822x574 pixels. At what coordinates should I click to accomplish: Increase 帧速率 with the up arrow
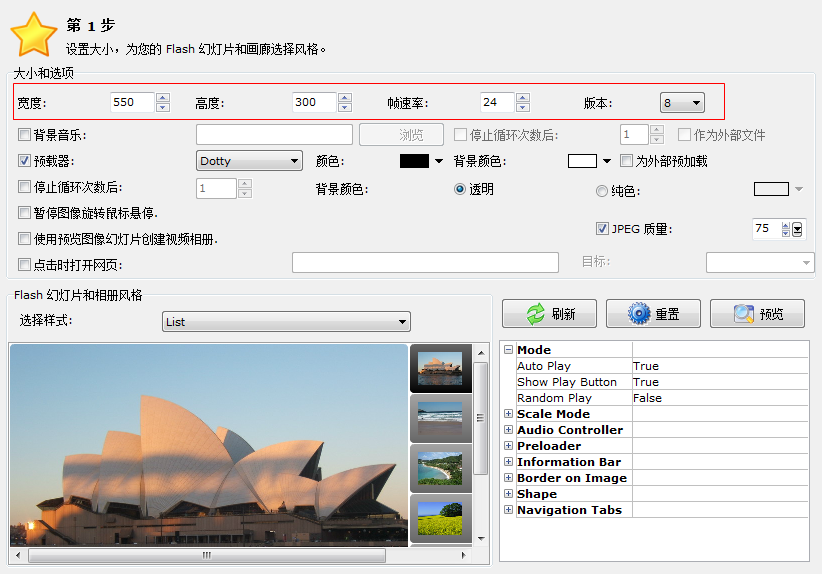point(523,98)
